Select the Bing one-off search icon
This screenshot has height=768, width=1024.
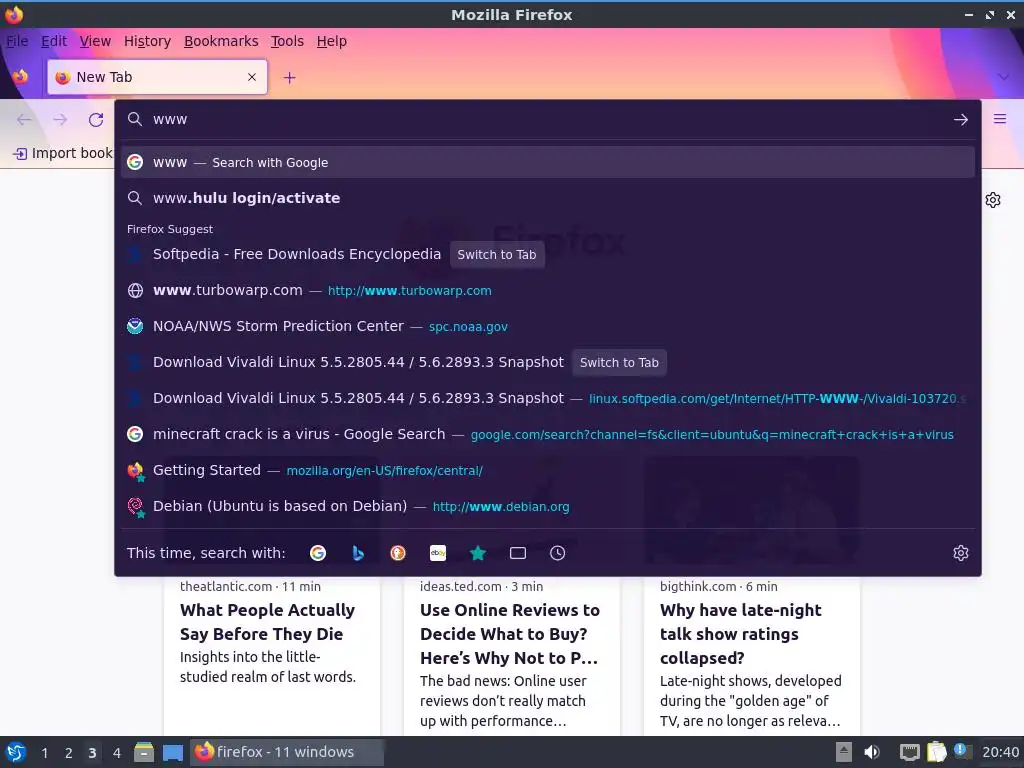click(x=358, y=553)
